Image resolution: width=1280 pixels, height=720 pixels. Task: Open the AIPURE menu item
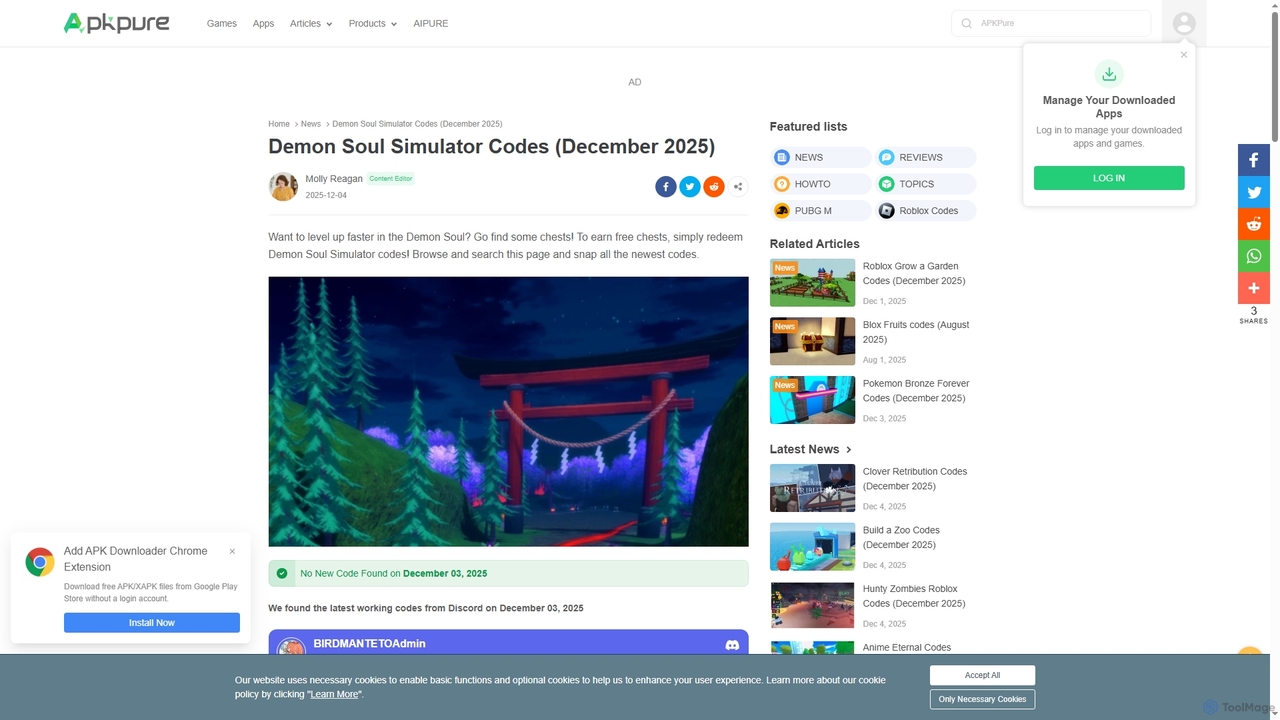click(431, 23)
